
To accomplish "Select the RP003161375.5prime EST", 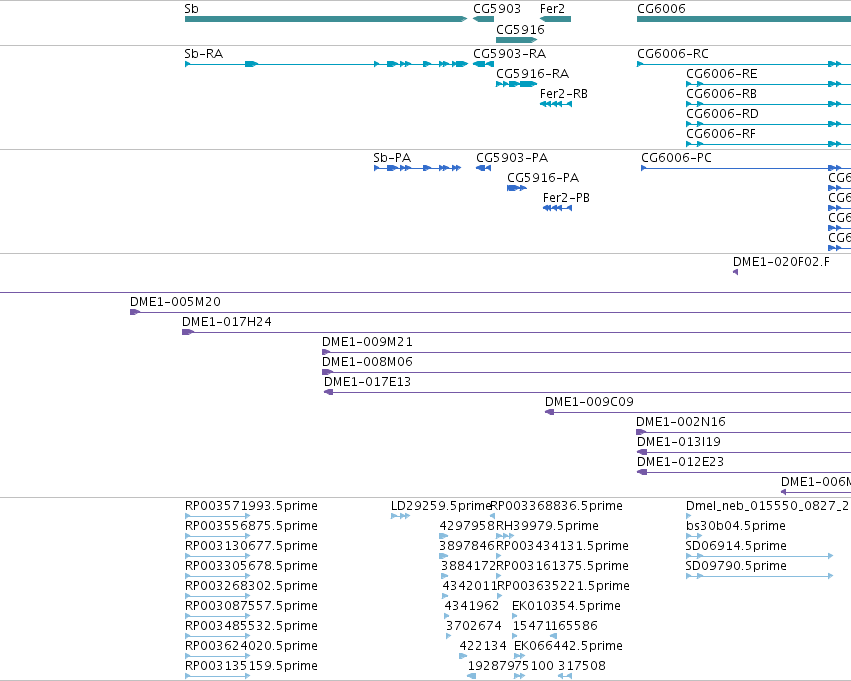I will pos(499,576).
